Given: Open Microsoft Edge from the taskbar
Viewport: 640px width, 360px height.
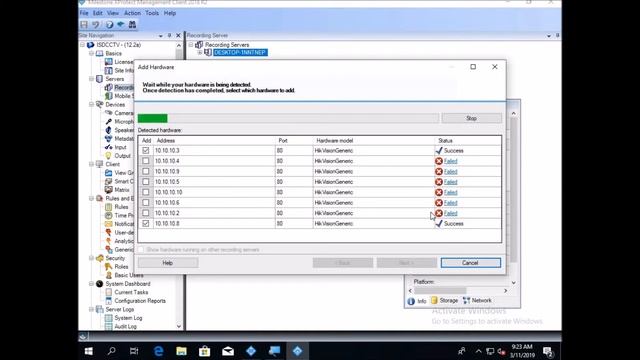Looking at the screenshot, I should click(158, 351).
